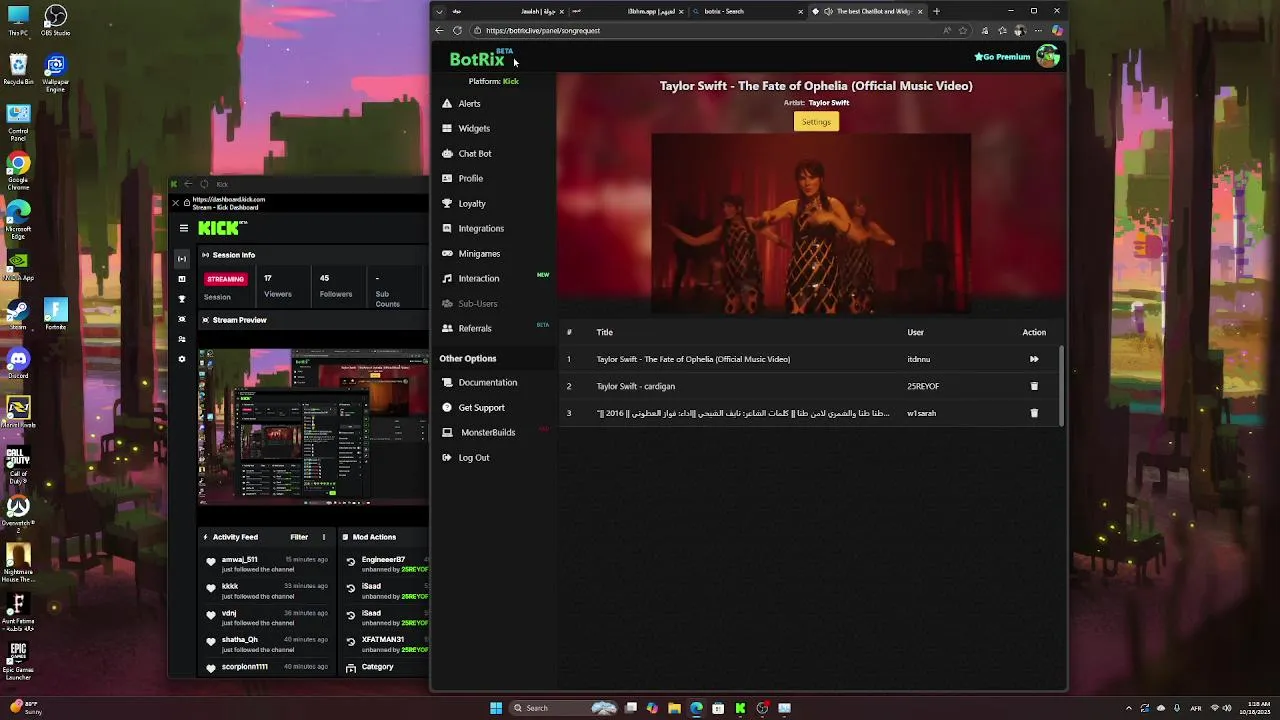Open the tab search dropdown in Edge
1280x720 pixels.
[x=439, y=11]
